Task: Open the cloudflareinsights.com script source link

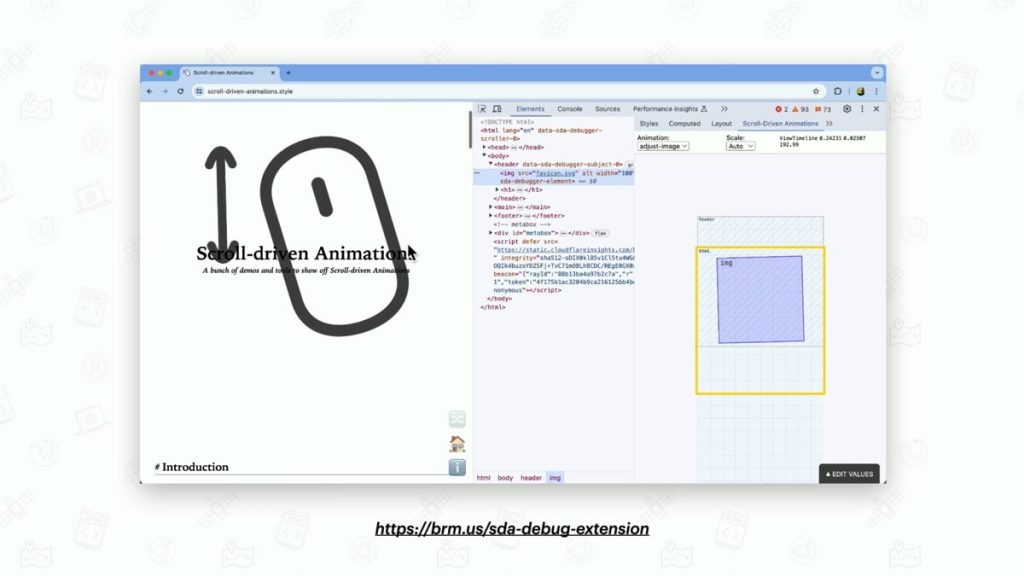Action: coord(554,250)
